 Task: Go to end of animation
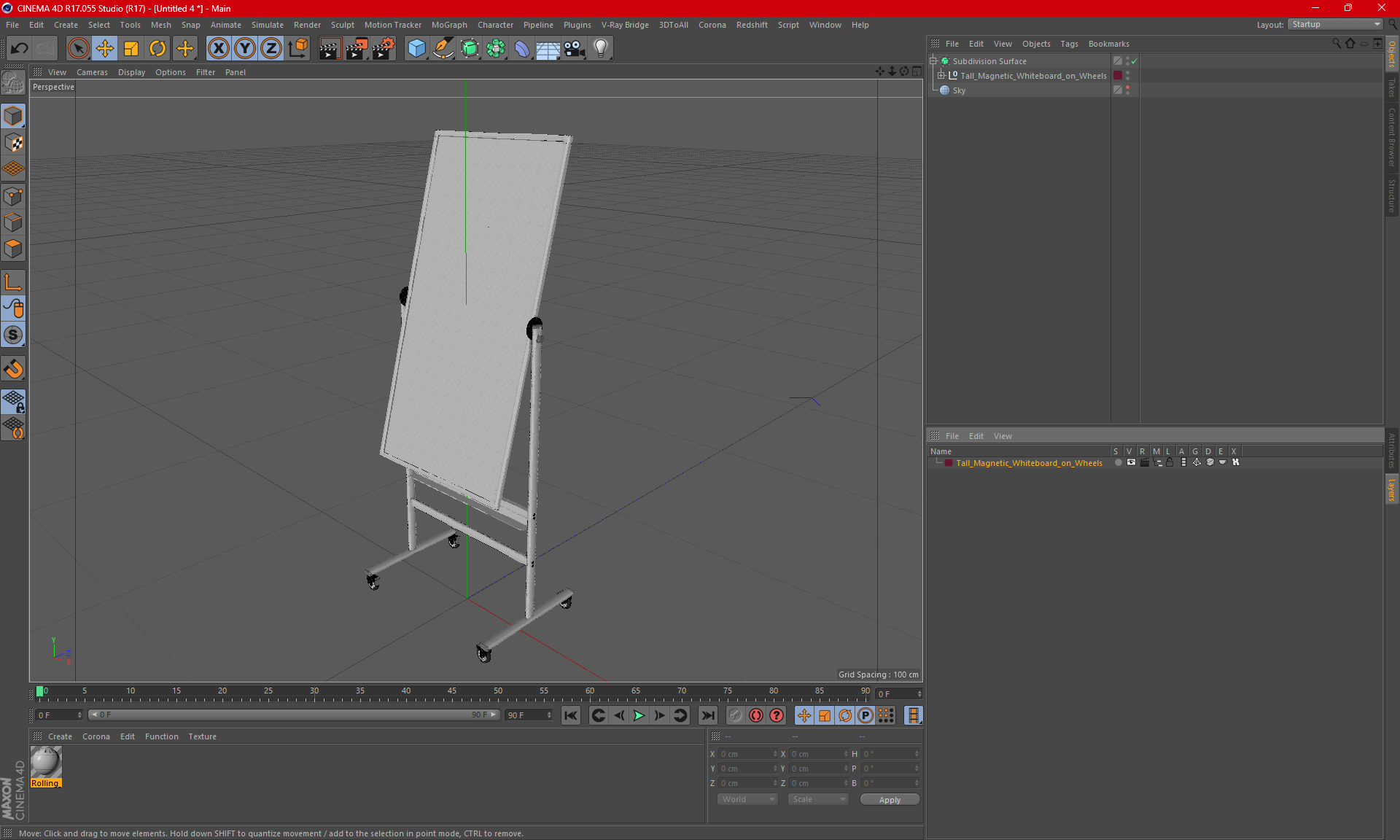click(x=707, y=715)
